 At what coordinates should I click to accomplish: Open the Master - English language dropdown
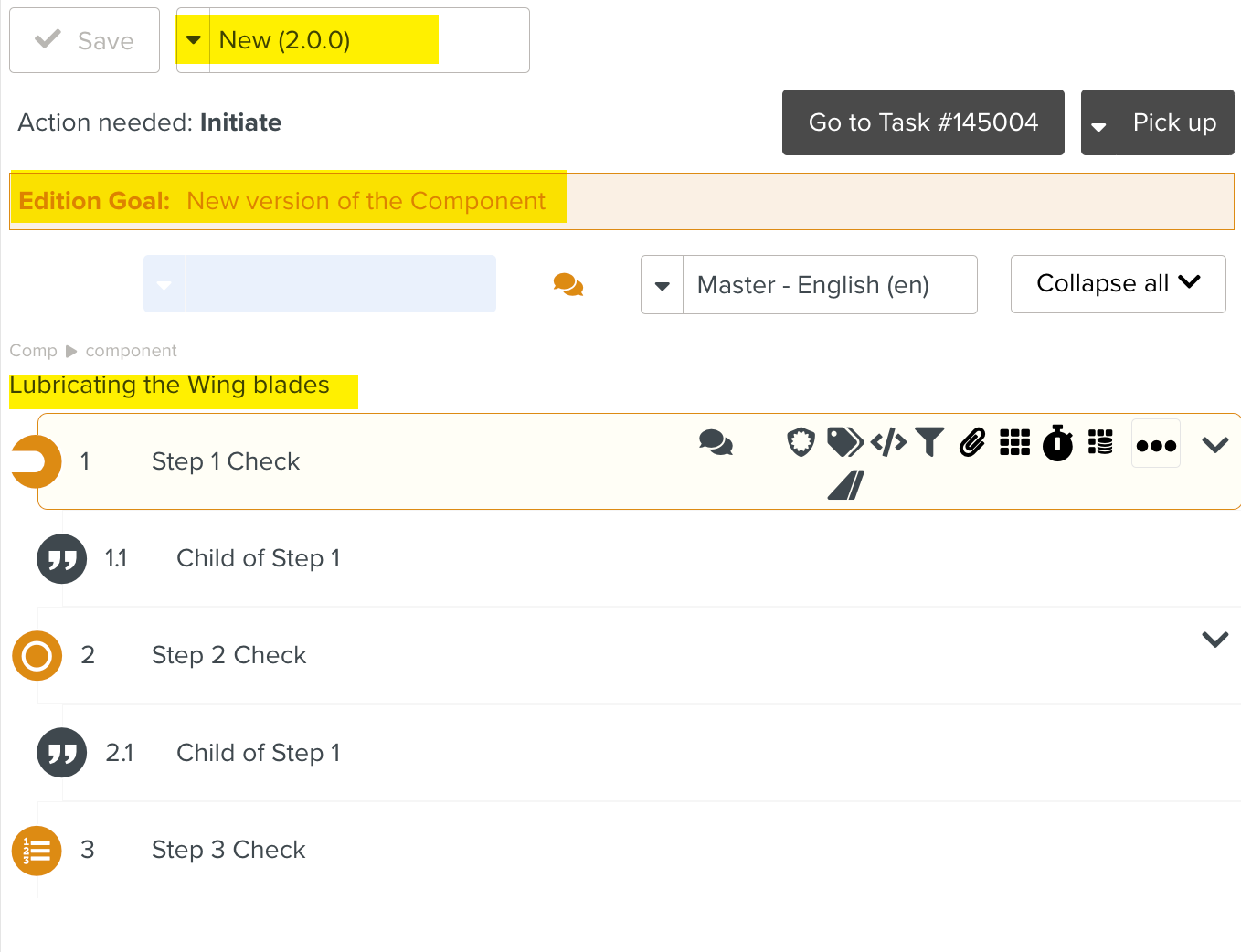663,285
